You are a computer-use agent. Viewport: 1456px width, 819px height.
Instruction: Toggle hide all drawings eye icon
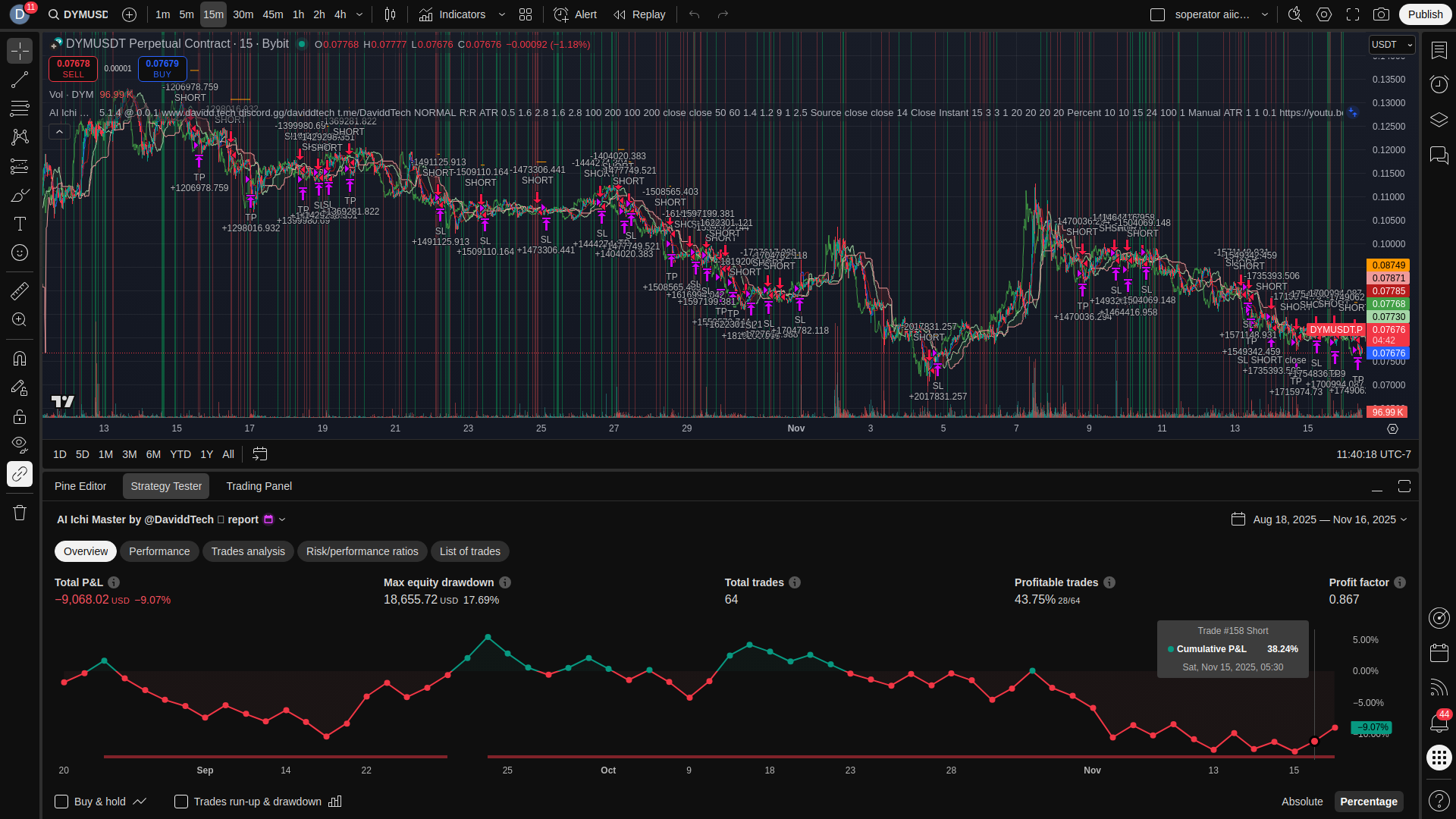coord(20,444)
